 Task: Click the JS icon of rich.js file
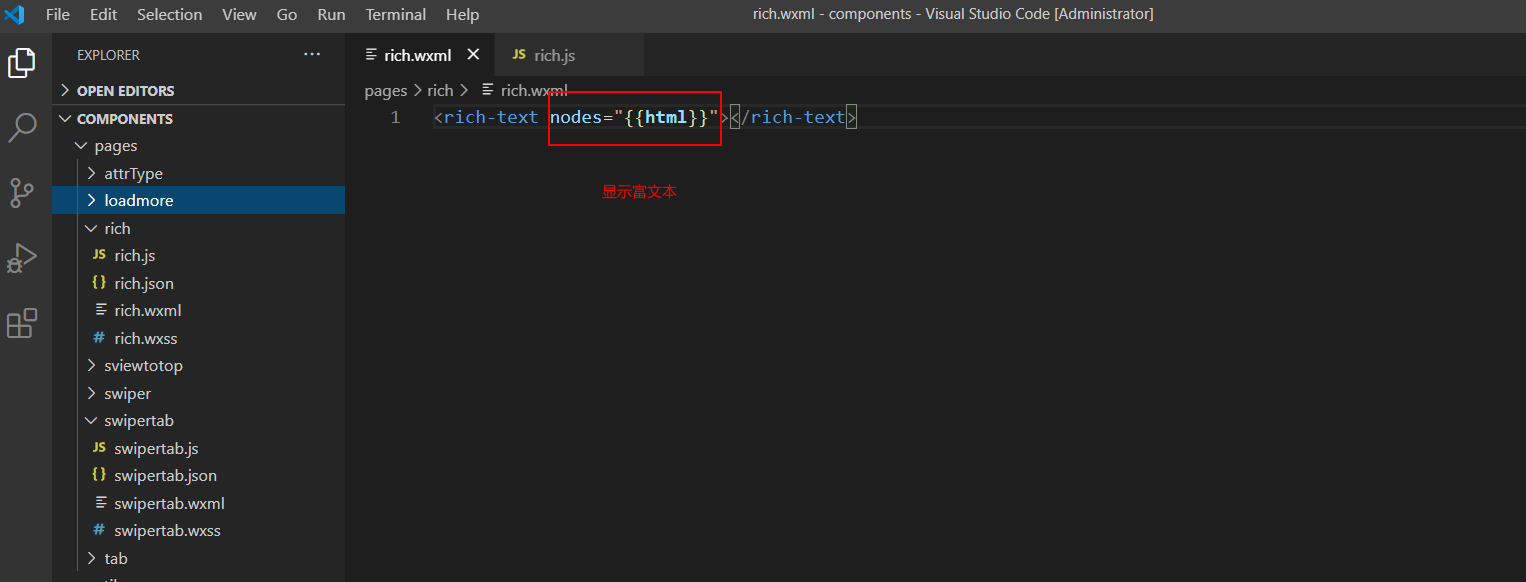pyautogui.click(x=99, y=255)
